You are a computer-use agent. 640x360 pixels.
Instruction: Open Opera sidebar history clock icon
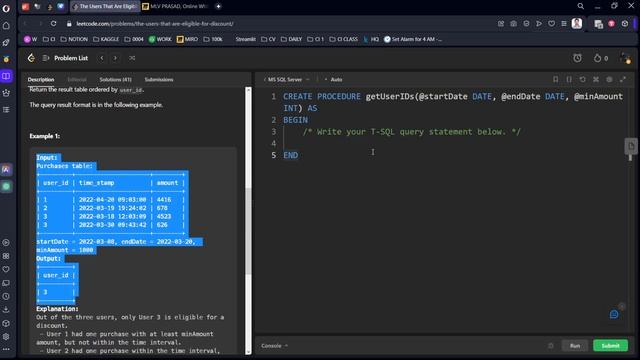[x=6, y=296]
